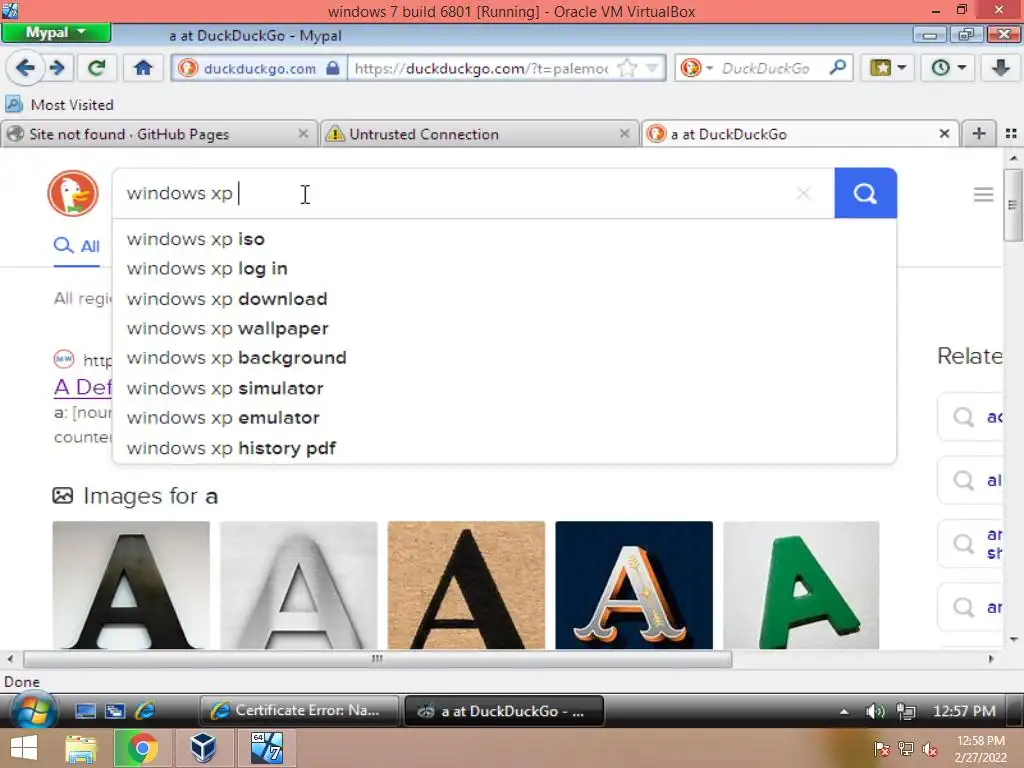Choose suggestion windows xp log in

coord(504,268)
